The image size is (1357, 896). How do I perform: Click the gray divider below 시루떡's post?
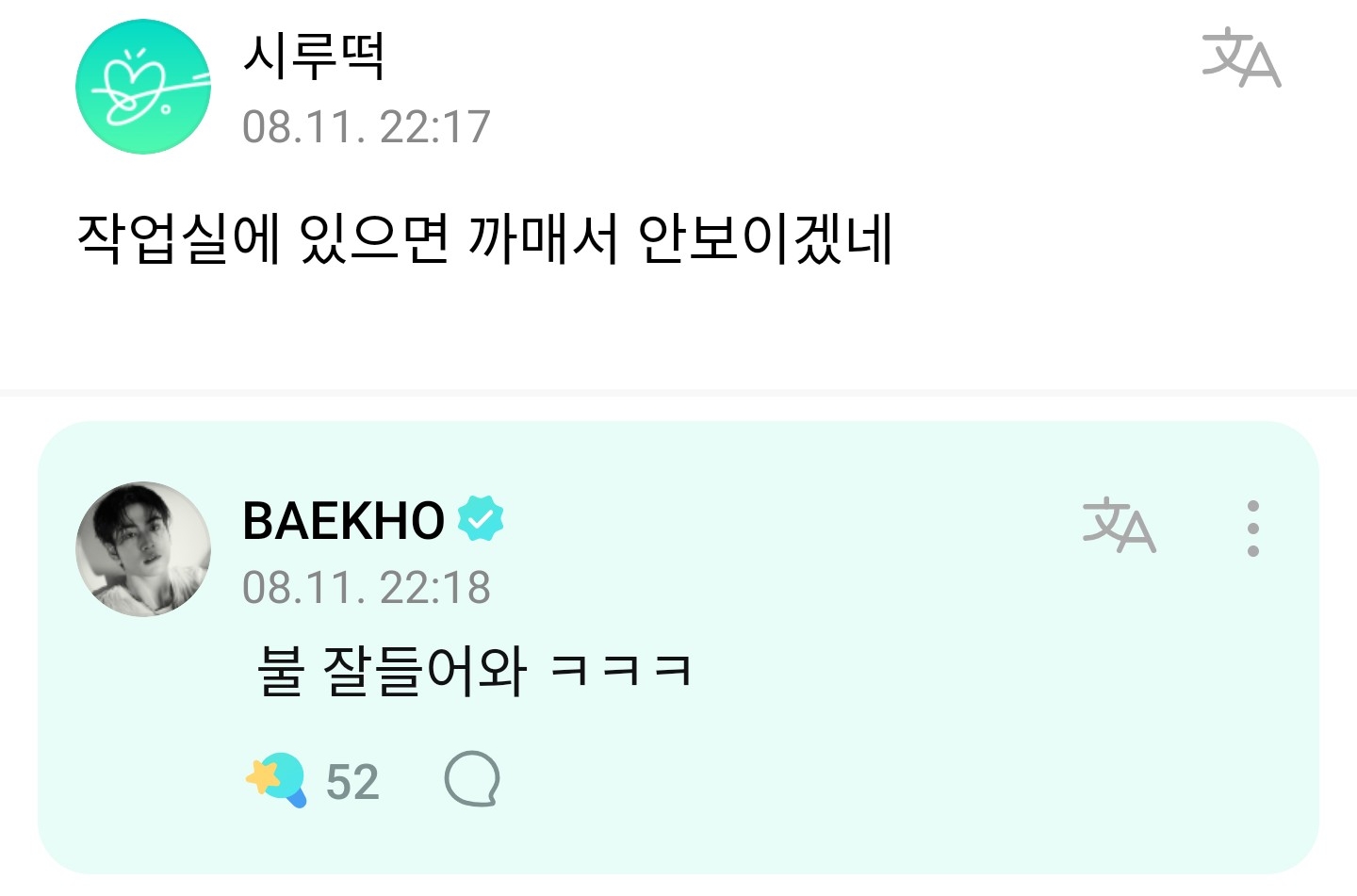[678, 392]
